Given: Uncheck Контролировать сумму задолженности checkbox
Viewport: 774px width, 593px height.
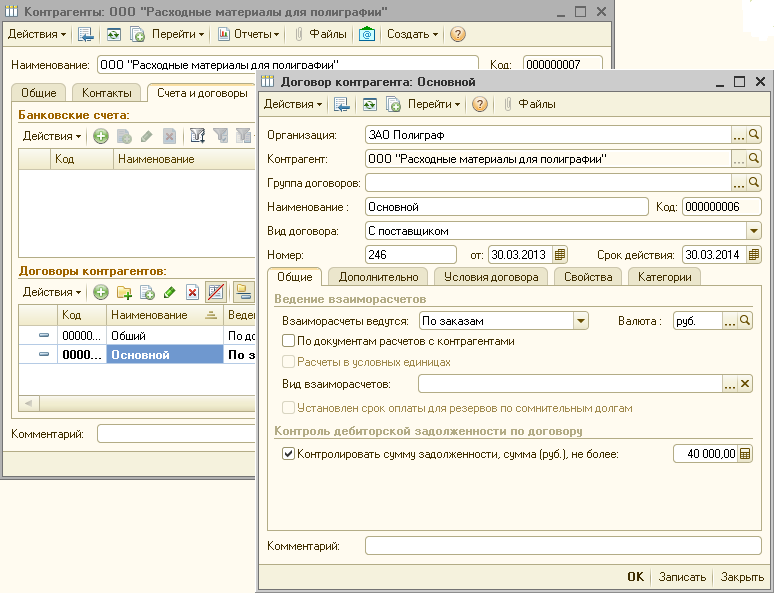Looking at the screenshot, I should [x=288, y=453].
